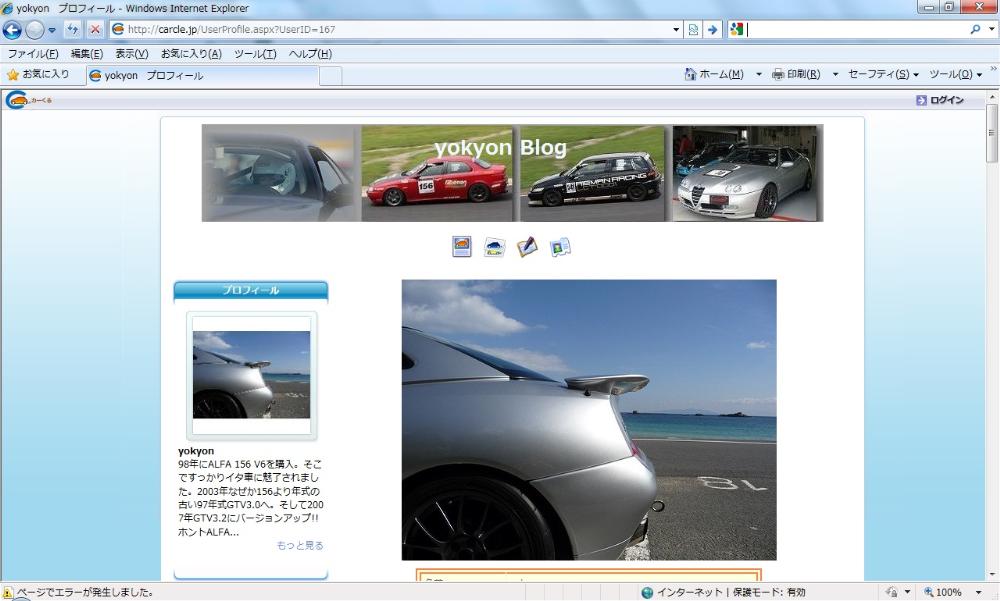Screen dimensions: 1000x601
Task: Click the home icon on command bar
Action: tap(690, 74)
